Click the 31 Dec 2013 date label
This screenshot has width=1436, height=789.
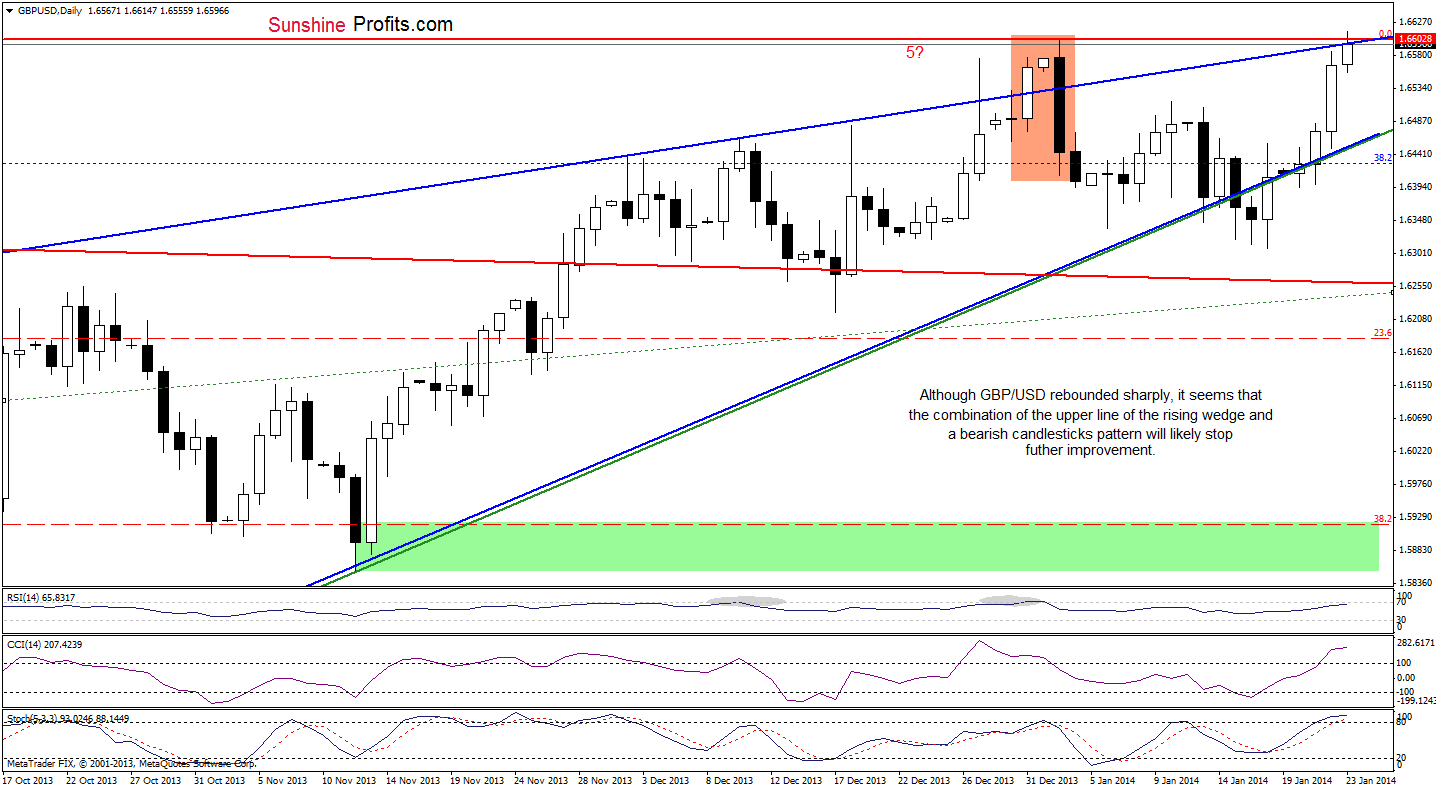coord(1053,780)
